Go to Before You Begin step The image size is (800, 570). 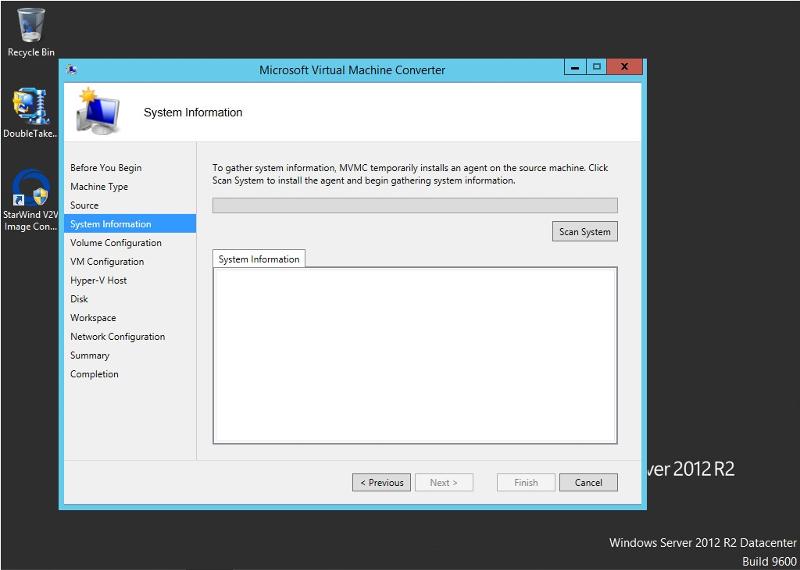[x=106, y=168]
